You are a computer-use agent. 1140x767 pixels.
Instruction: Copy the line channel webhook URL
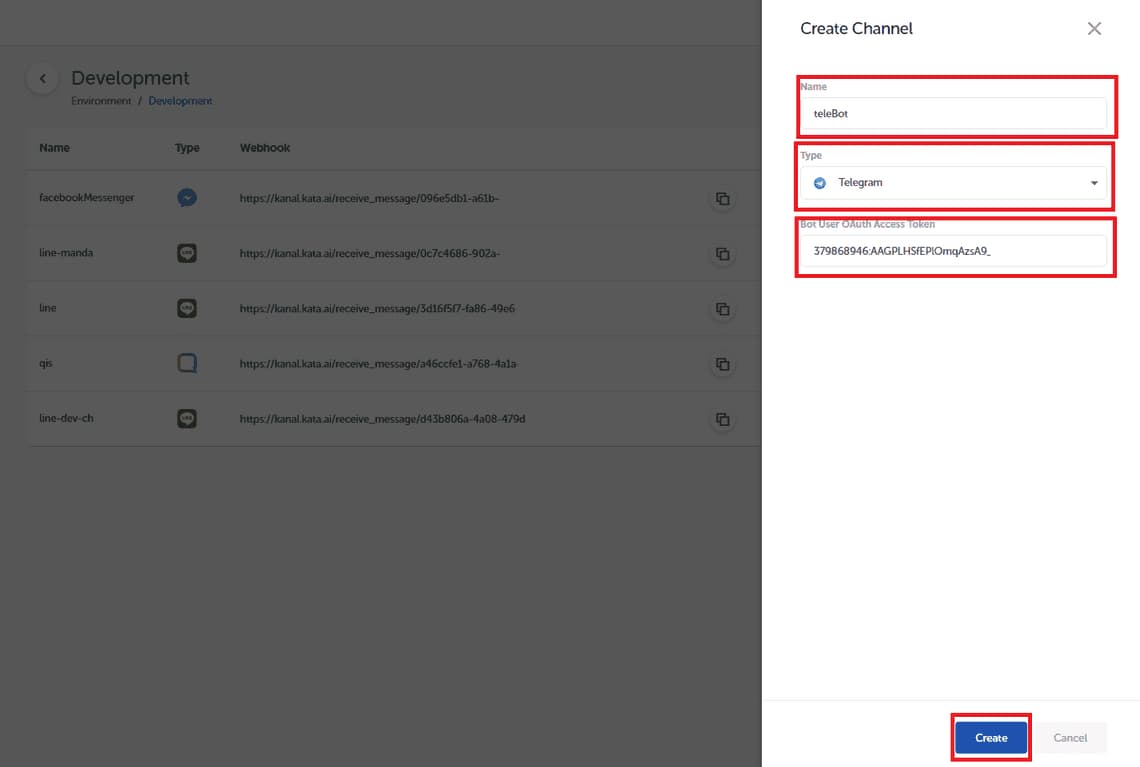722,309
